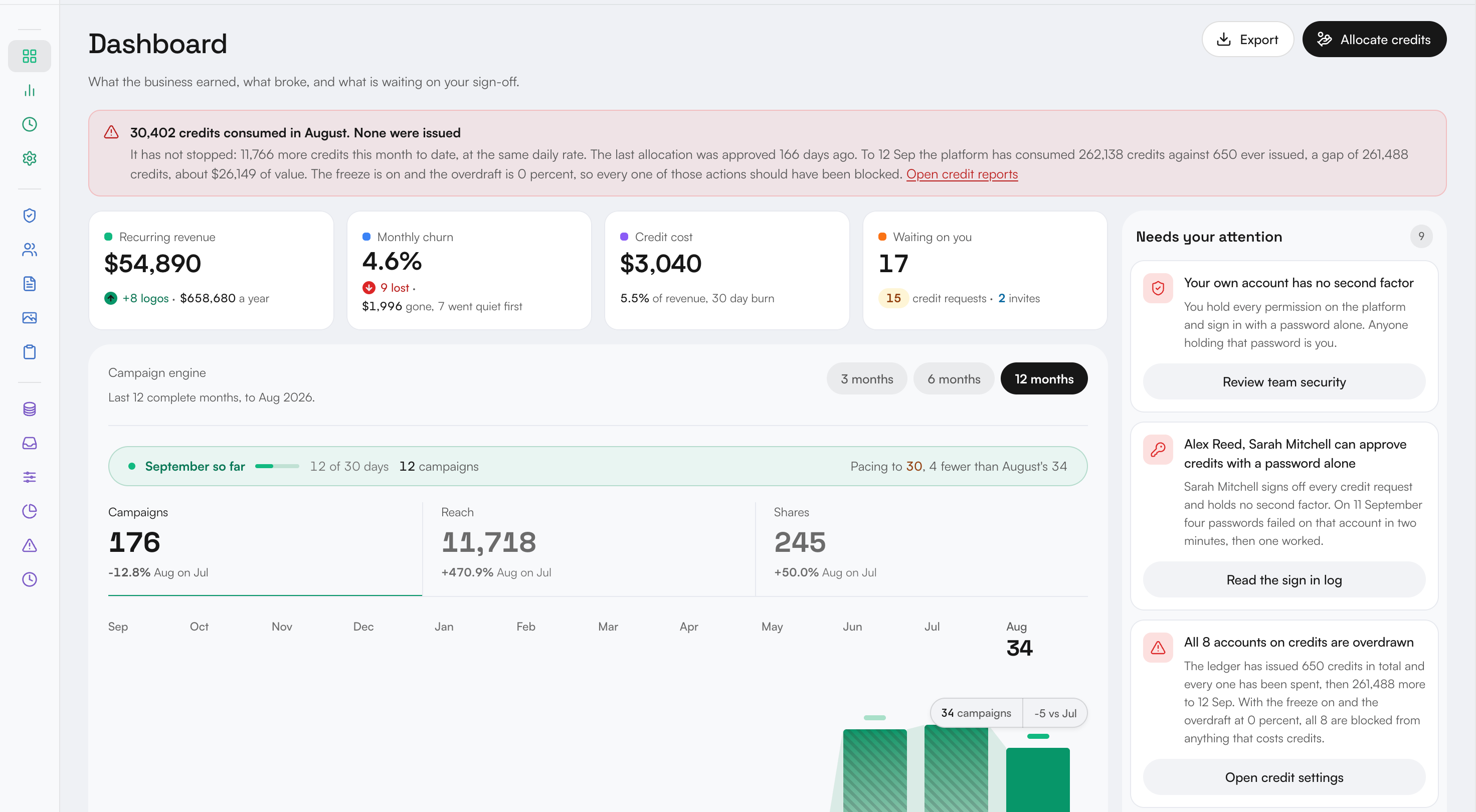Click the Aug month axis label
Image resolution: width=1476 pixels, height=812 pixels.
pyautogui.click(x=1016, y=627)
